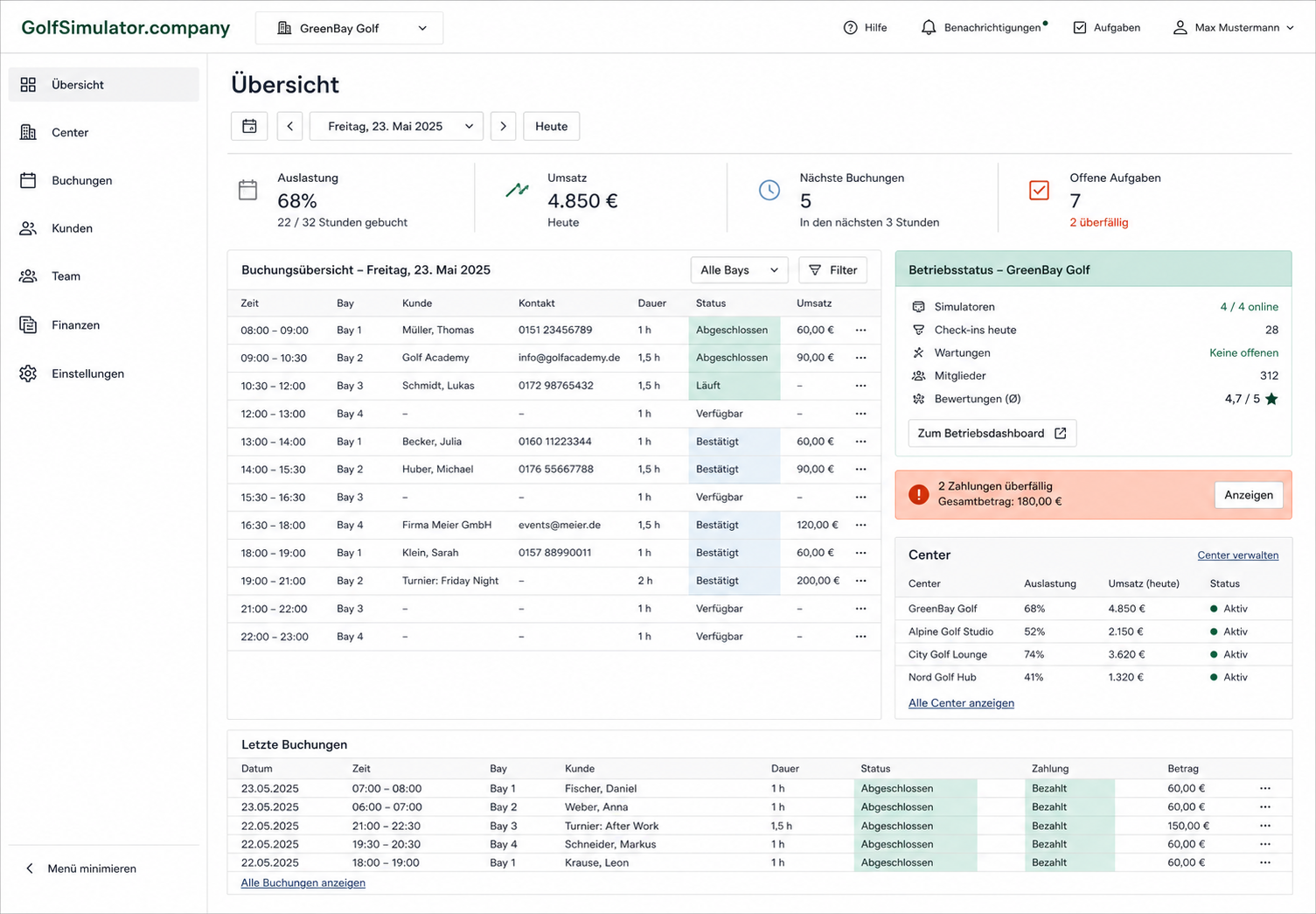Viewport: 1316px width, 914px height.
Task: Open row options for Fischer, Daniel booking
Action: [x=1265, y=788]
